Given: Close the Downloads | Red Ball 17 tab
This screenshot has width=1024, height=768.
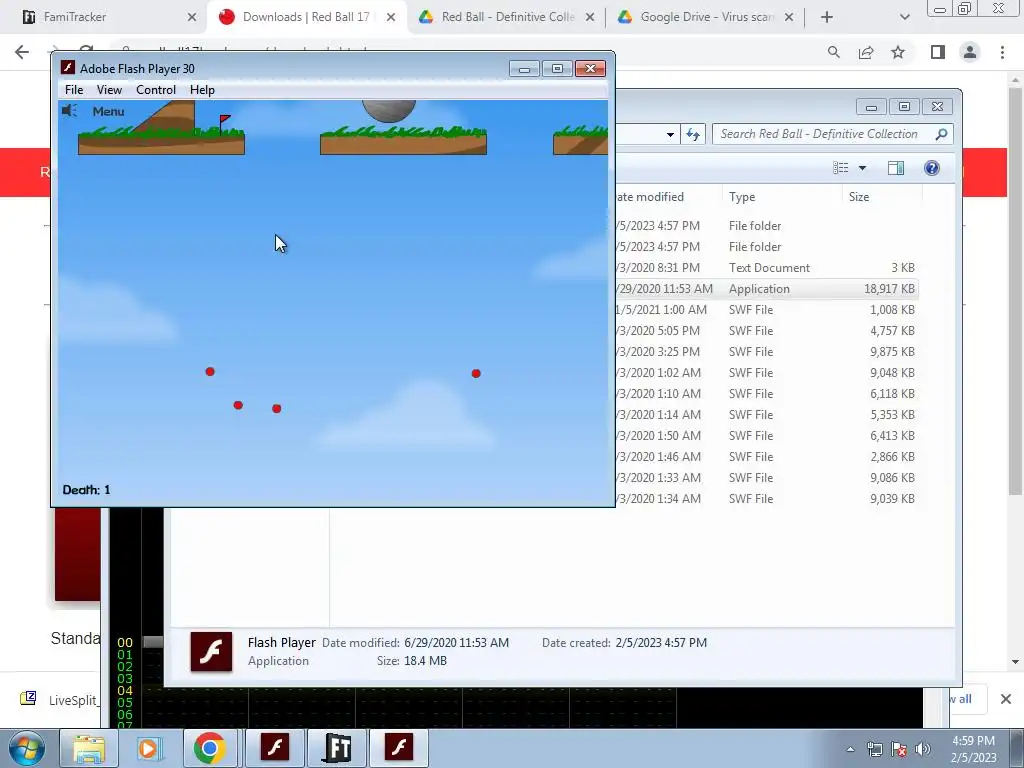Looking at the screenshot, I should 391,17.
